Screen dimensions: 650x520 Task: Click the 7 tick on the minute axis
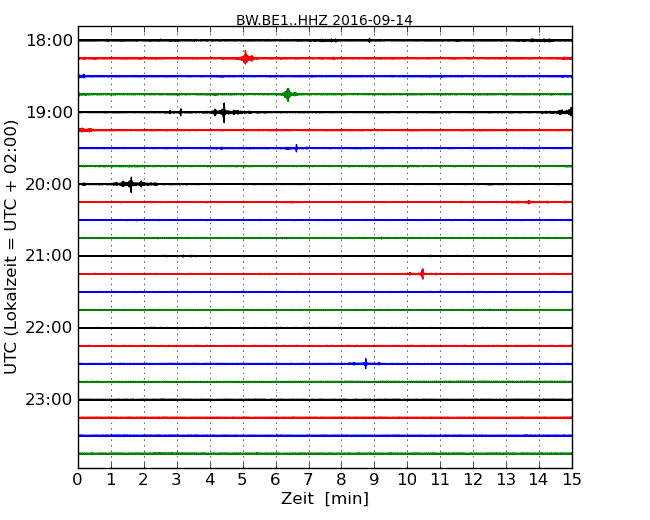308,479
